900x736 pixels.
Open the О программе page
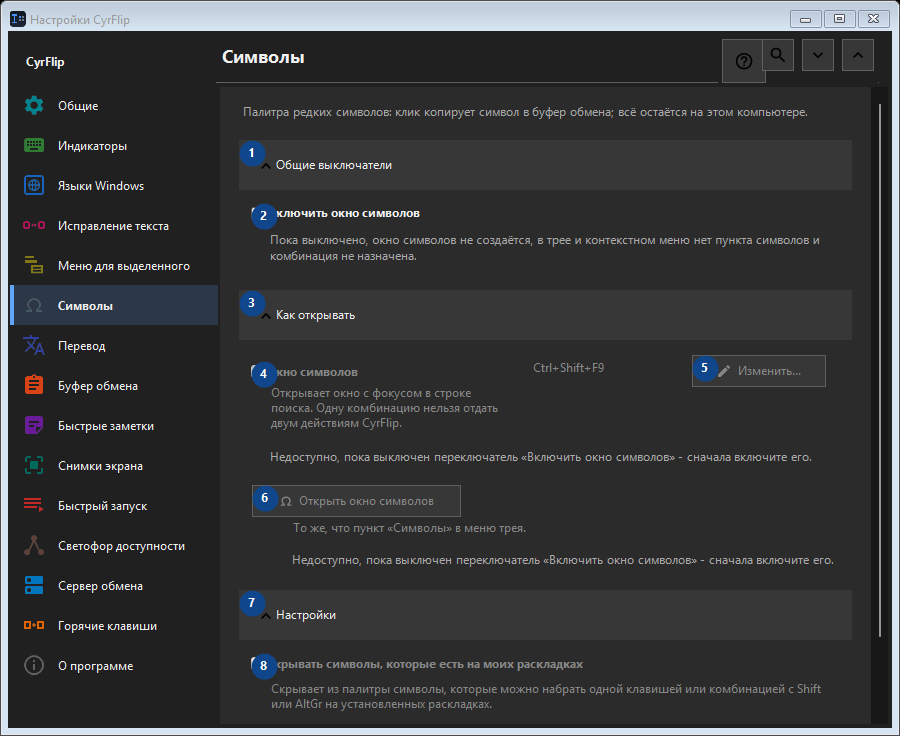(x=114, y=666)
